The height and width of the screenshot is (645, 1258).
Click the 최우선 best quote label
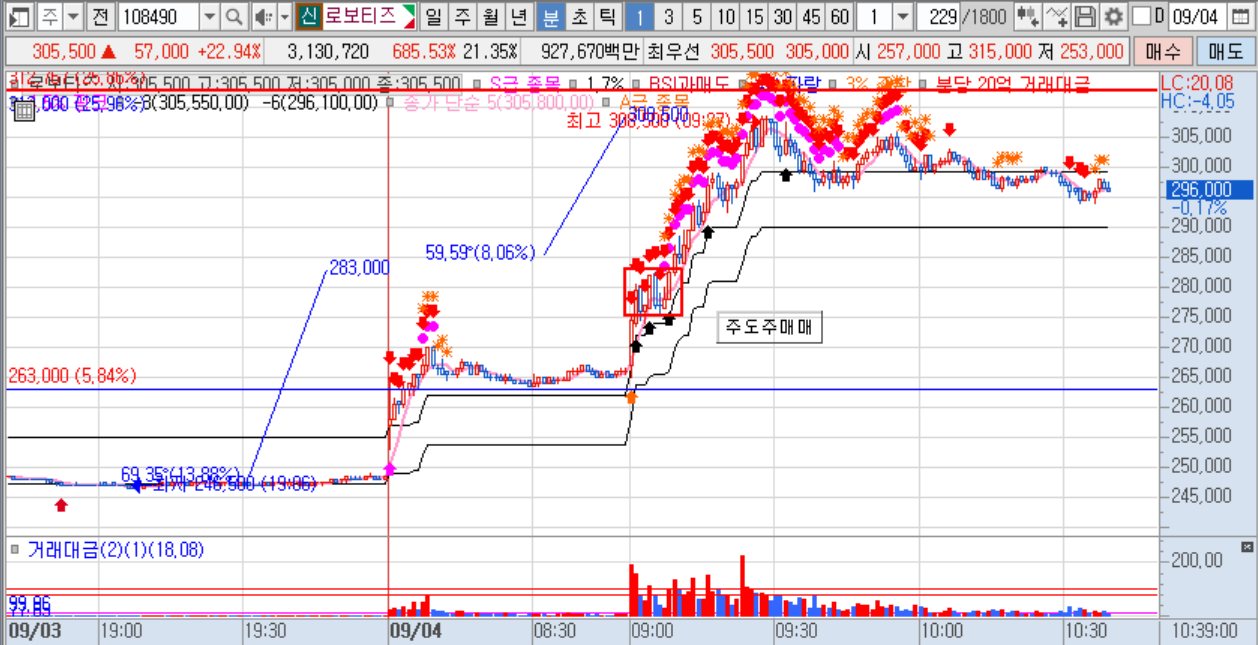pyautogui.click(x=674, y=52)
